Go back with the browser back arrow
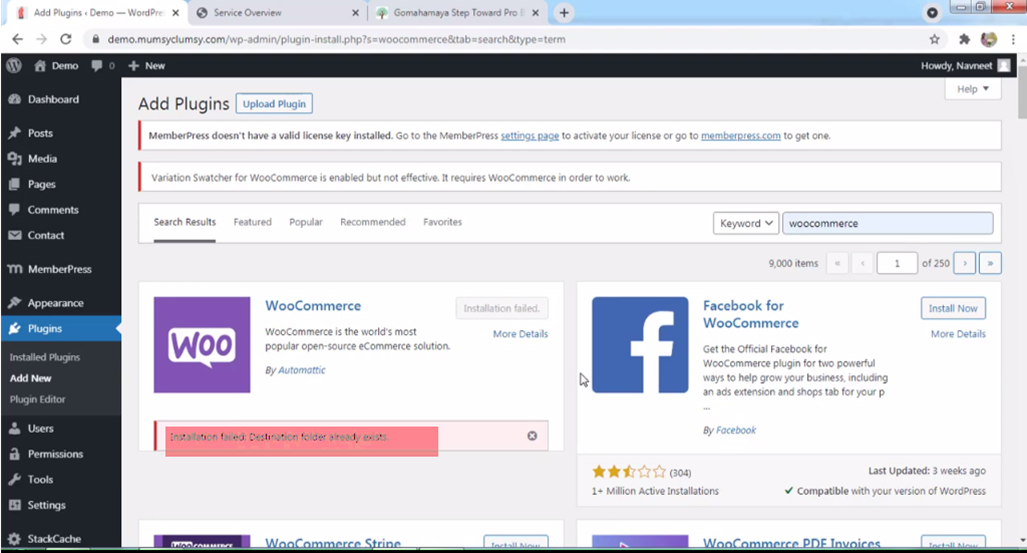Screen dimensions: 1027x553 18,39
